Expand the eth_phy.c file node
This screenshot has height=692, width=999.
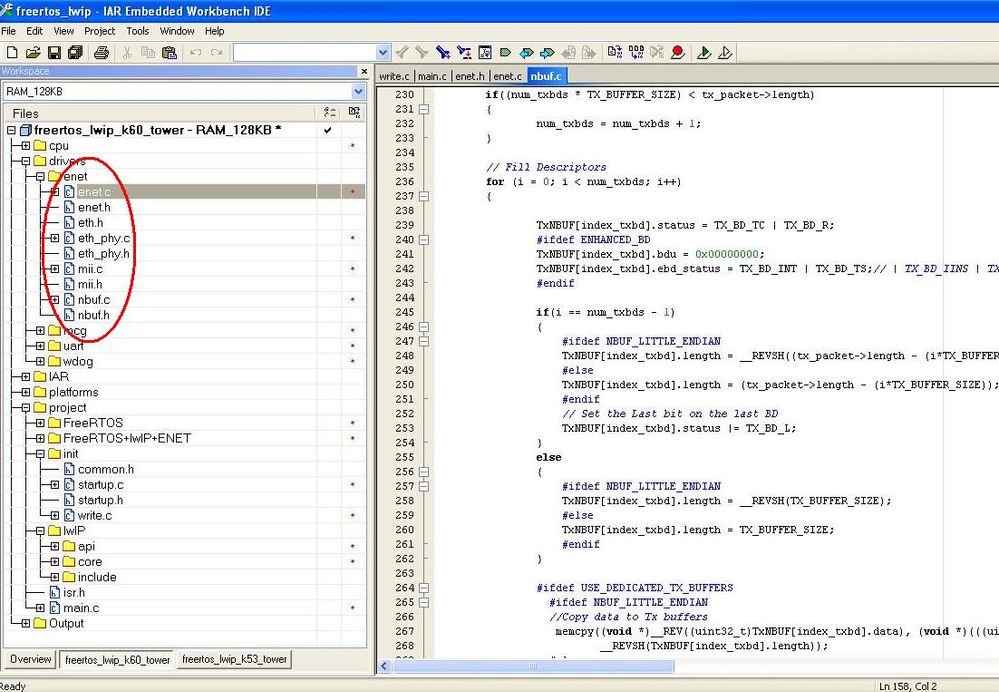coord(55,238)
